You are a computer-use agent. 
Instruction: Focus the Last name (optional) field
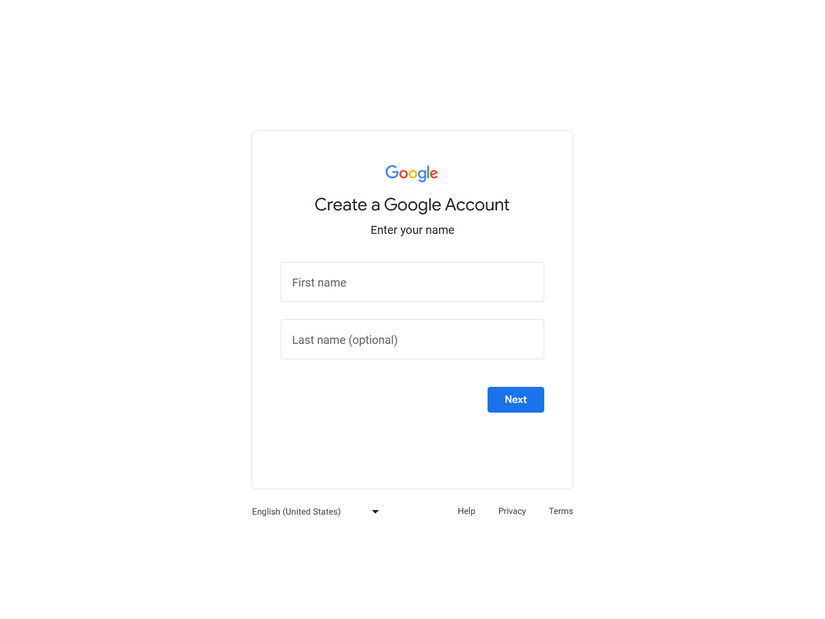(412, 340)
